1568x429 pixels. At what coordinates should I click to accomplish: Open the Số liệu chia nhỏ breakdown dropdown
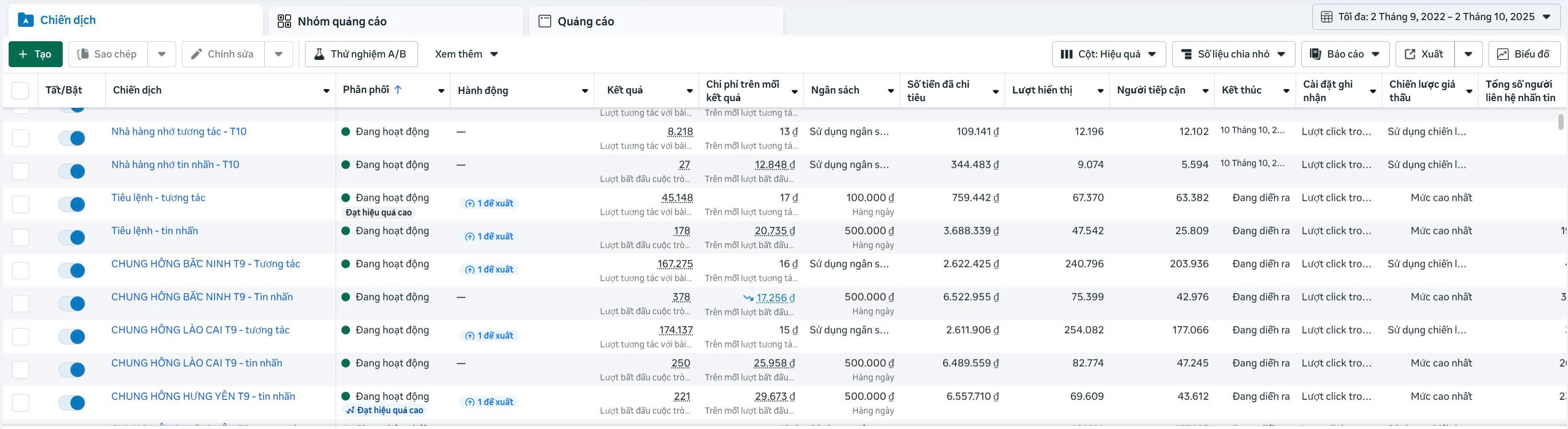tap(1233, 54)
